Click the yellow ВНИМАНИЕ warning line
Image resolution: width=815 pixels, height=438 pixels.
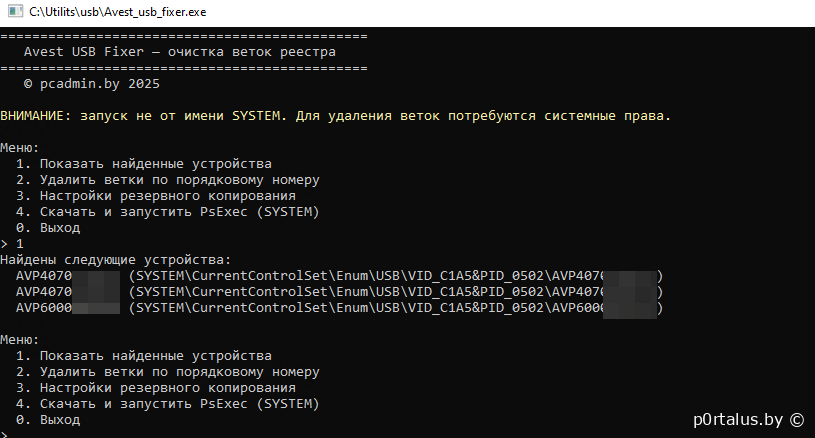[335, 116]
